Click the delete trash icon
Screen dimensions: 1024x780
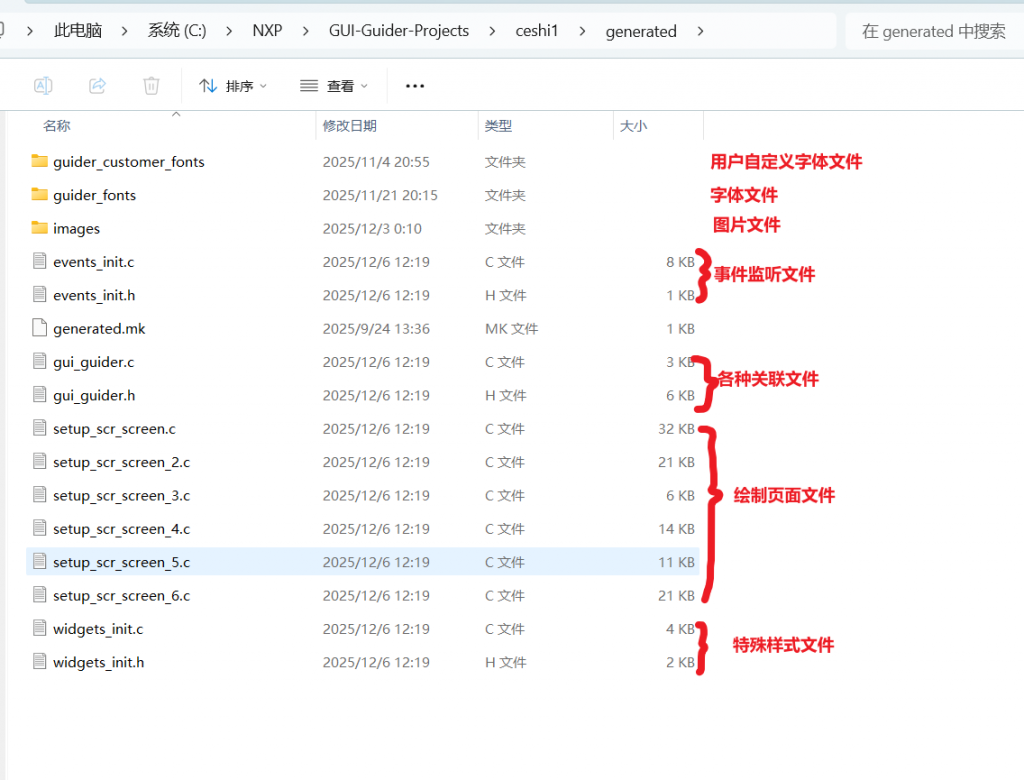(151, 86)
